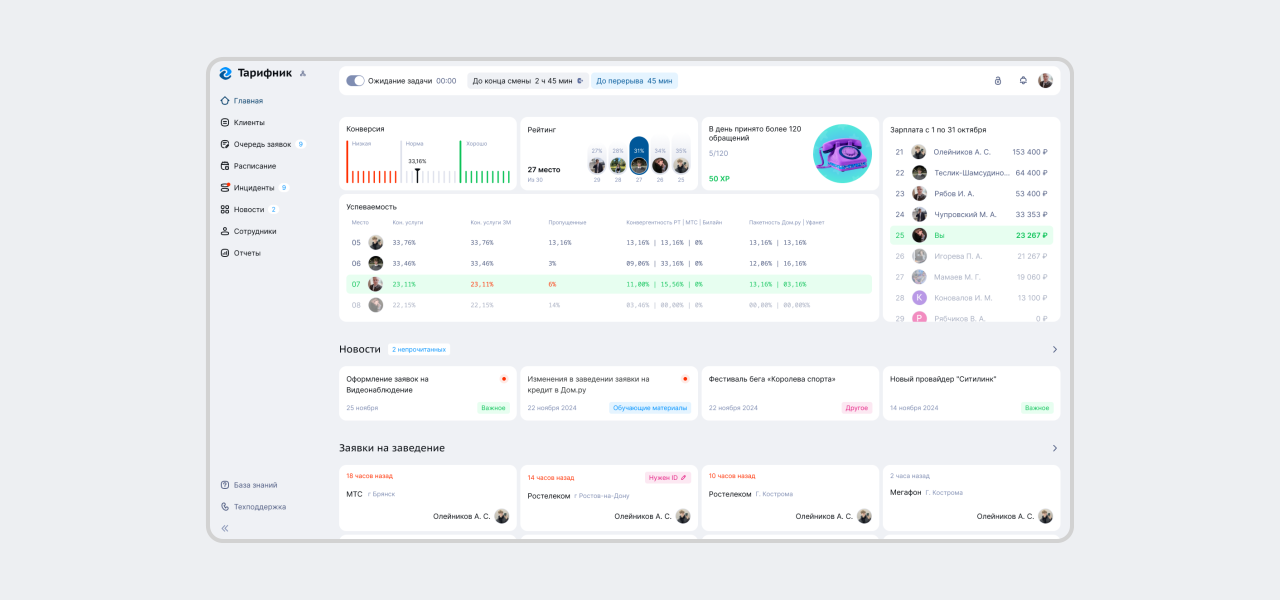Click the Расписание calendar icon
The image size is (1280, 600).
pyautogui.click(x=225, y=166)
